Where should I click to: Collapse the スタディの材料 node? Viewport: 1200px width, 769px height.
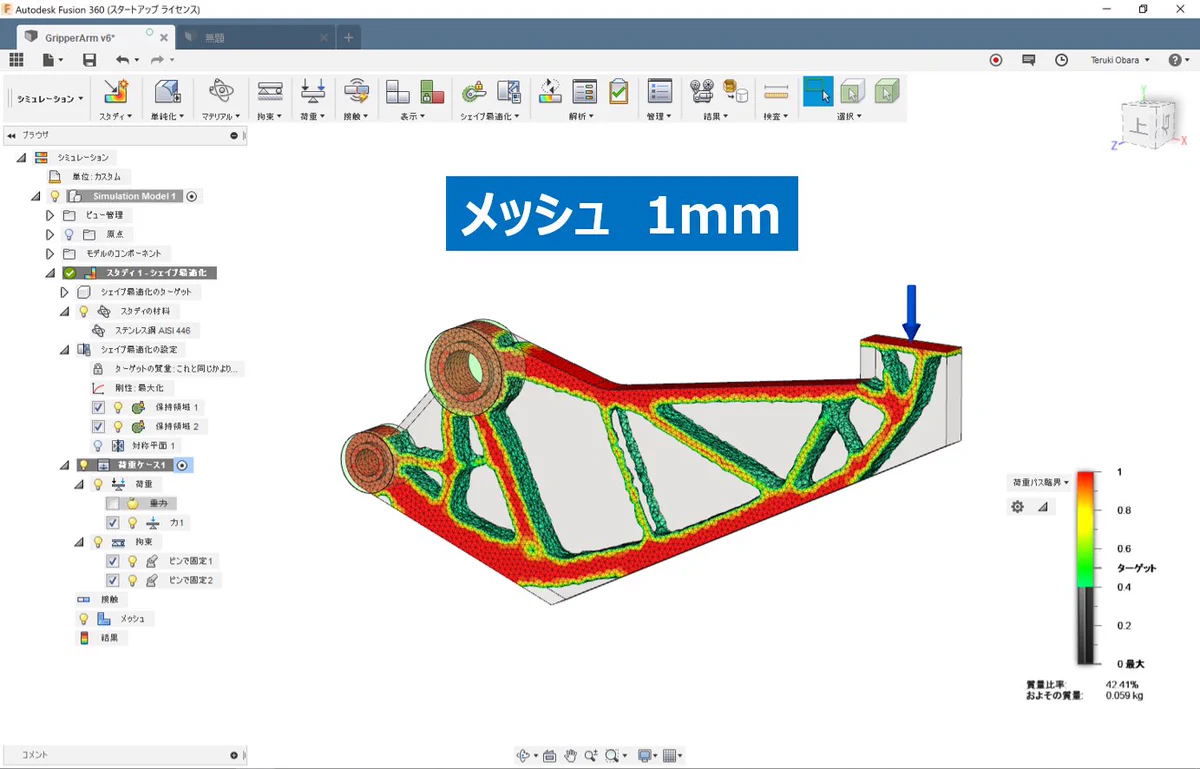pyautogui.click(x=65, y=311)
